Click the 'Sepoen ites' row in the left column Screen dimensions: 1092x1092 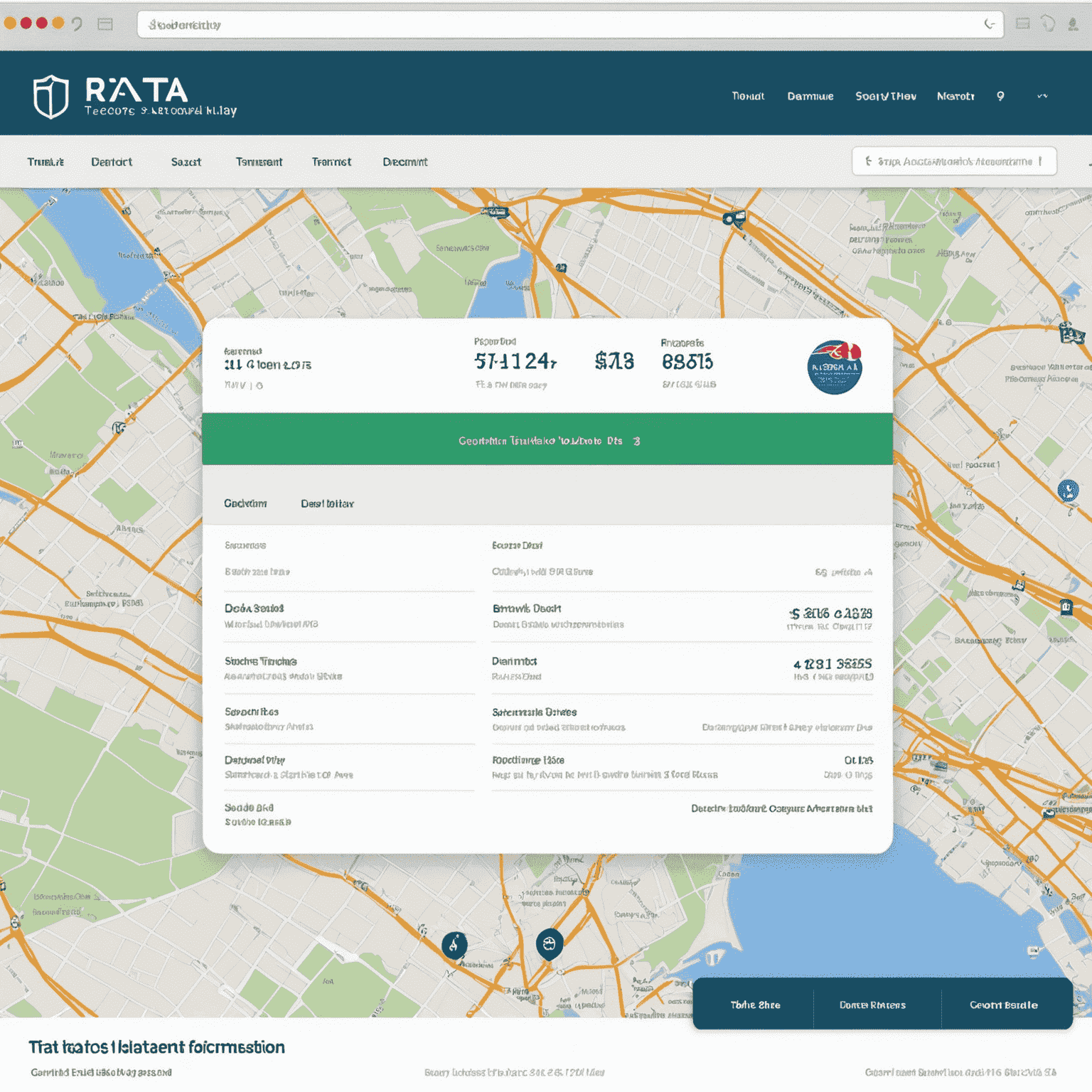coord(349,719)
